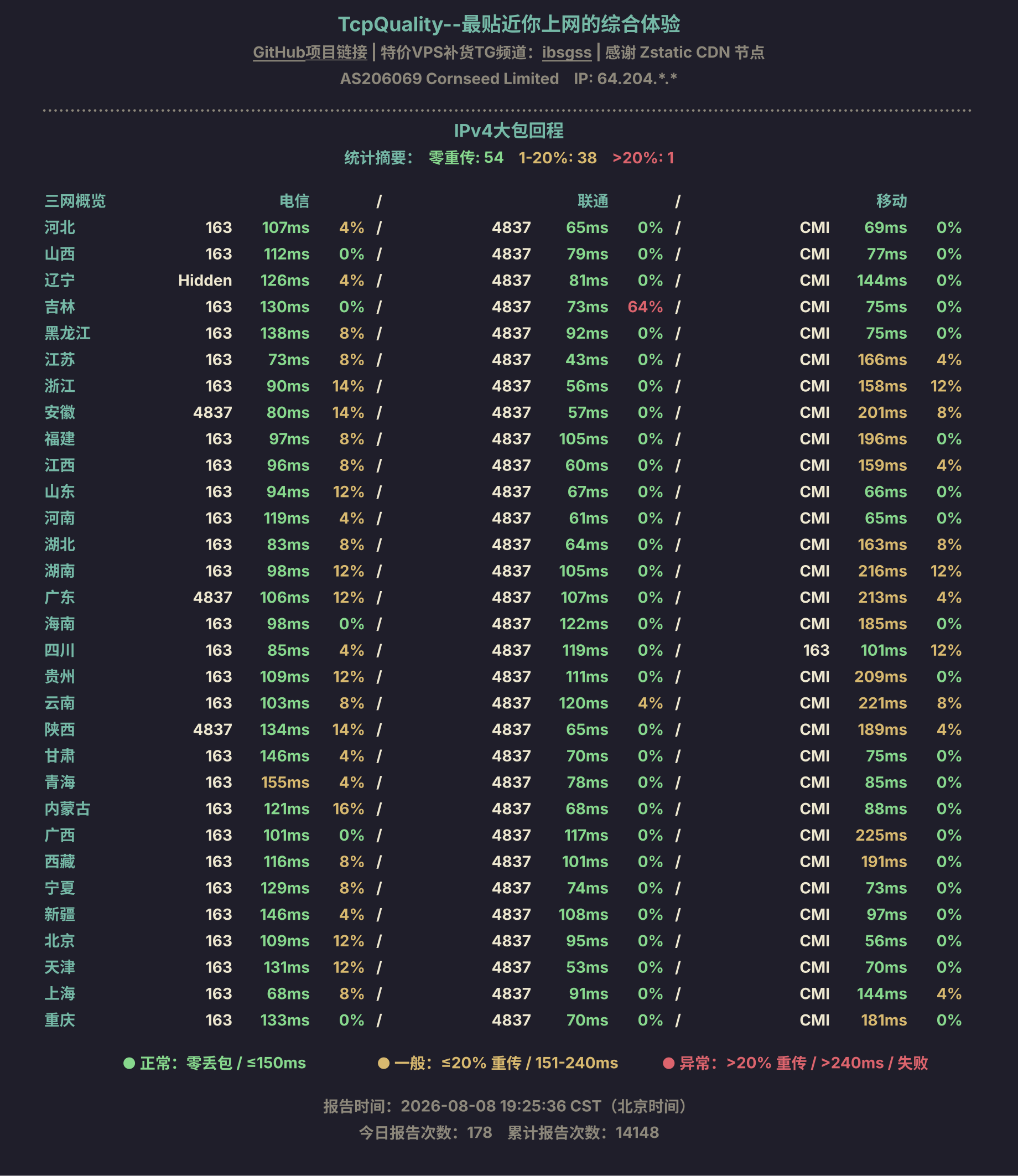The width and height of the screenshot is (1018, 1176).
Task: Click the 正常：零丢包 legend text
Action: [186, 1063]
